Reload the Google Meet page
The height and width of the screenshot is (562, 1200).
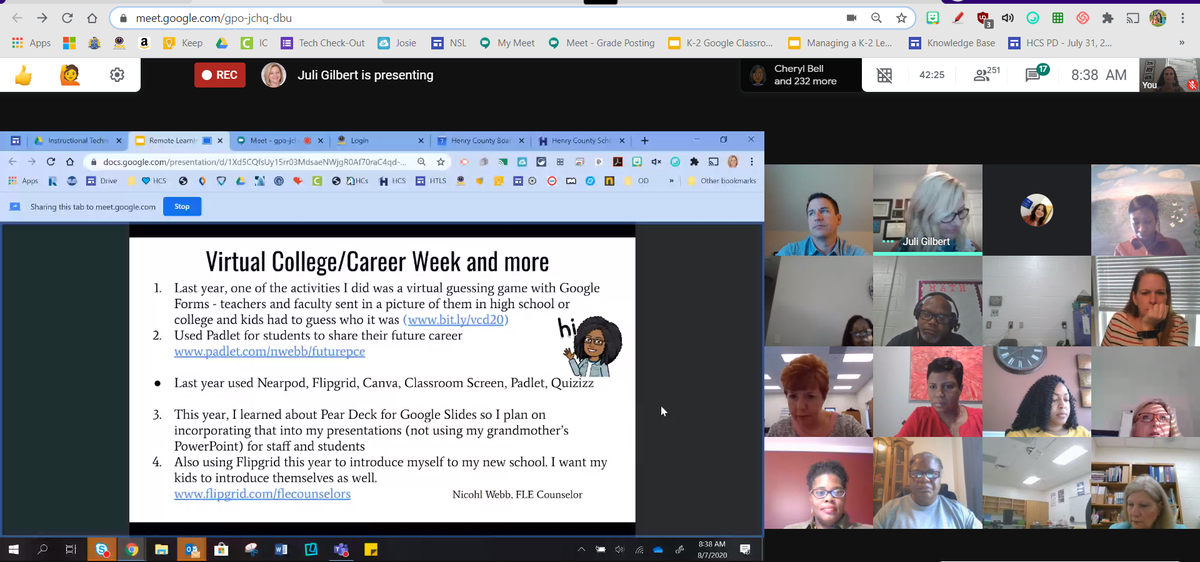coord(66,18)
